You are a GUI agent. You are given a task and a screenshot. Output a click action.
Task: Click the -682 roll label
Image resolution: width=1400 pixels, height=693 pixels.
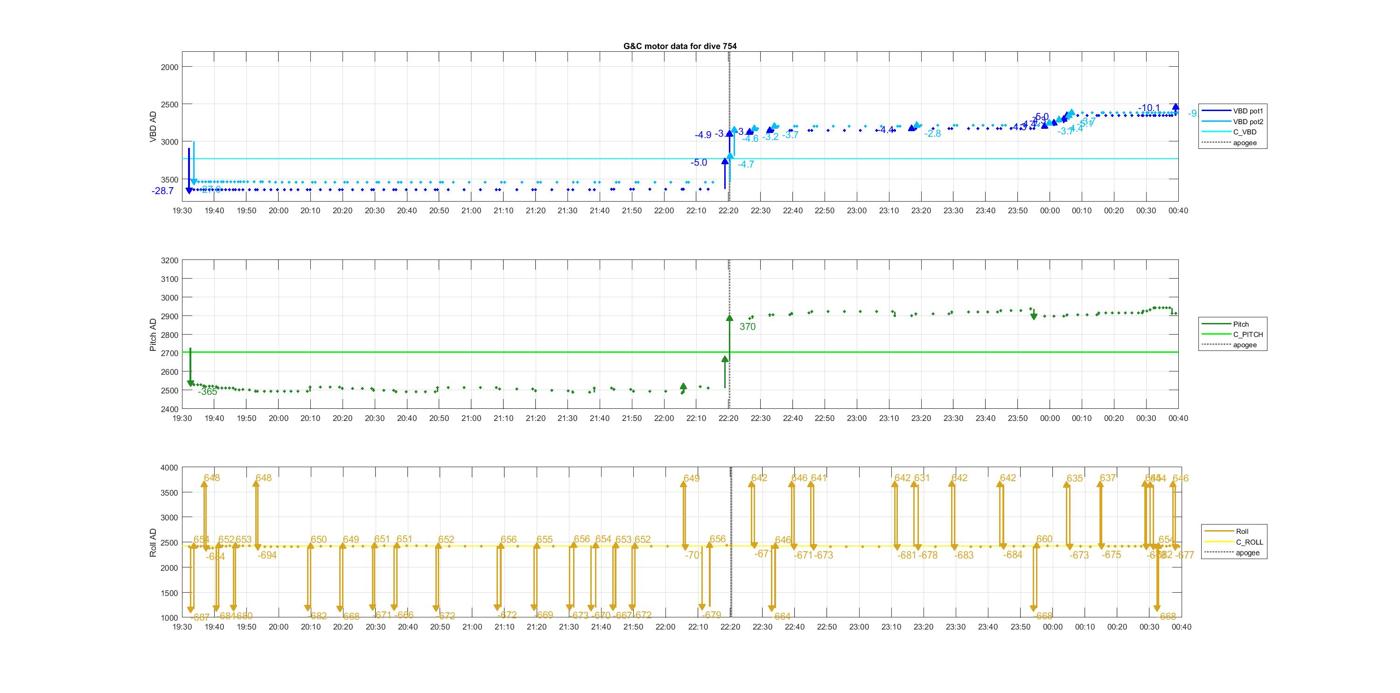pyautogui.click(x=317, y=616)
